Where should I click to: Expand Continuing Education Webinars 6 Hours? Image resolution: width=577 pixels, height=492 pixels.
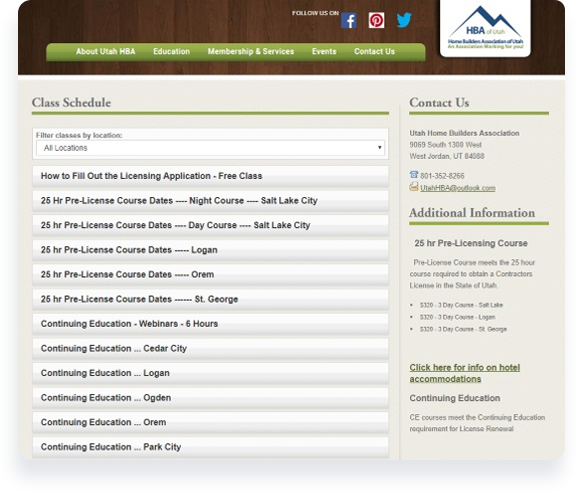click(210, 324)
